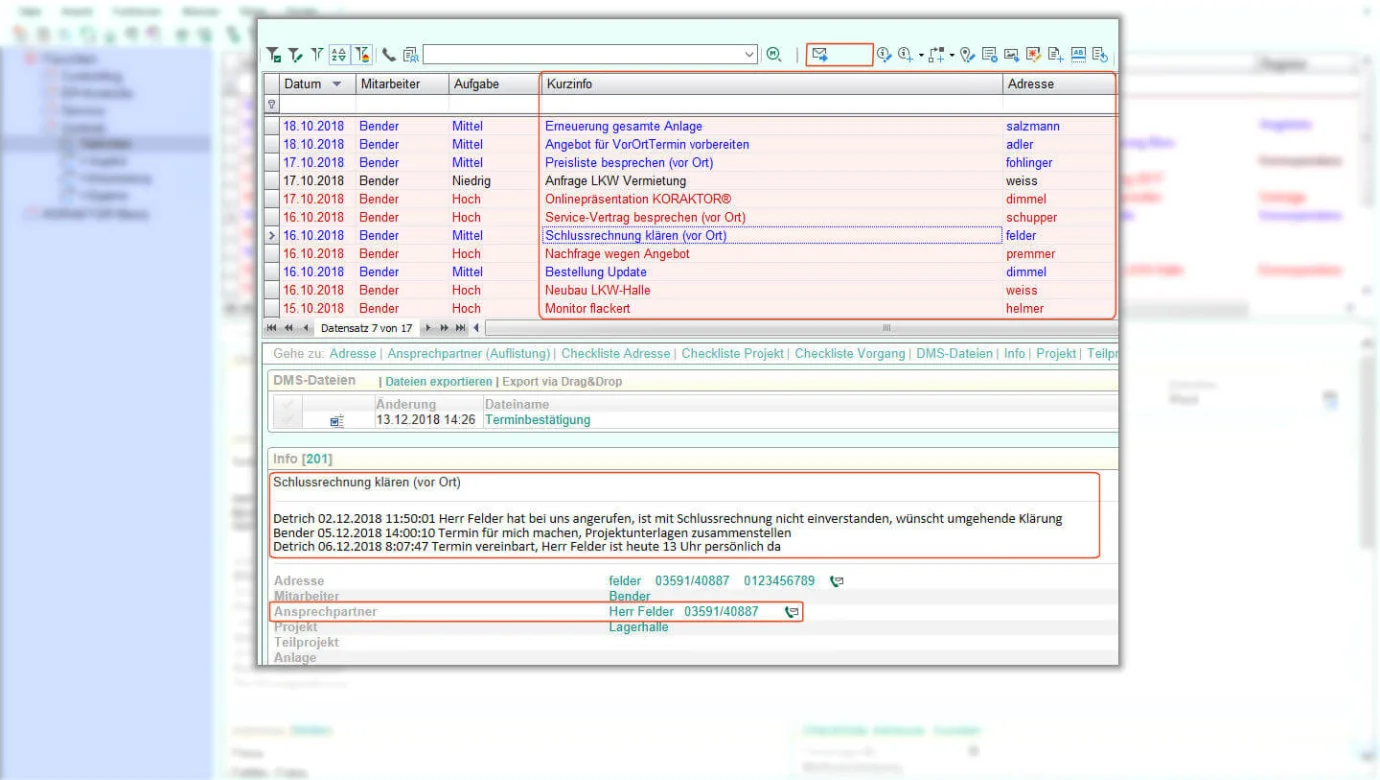Screen dimensions: 1380x780
Task: Toggle the sort A-Z toolbar button
Action: click(339, 55)
